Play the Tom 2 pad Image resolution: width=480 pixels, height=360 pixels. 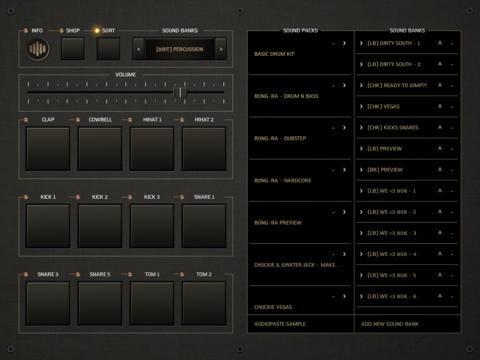coord(204,303)
